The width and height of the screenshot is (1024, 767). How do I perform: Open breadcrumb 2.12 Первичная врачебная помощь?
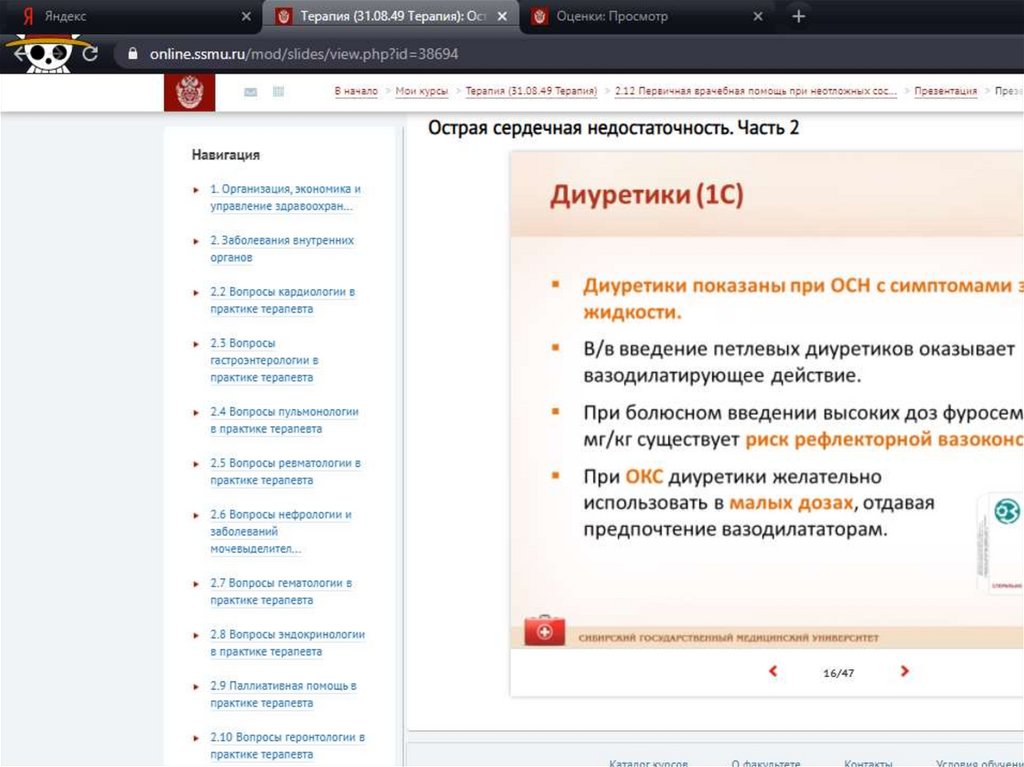click(x=756, y=91)
